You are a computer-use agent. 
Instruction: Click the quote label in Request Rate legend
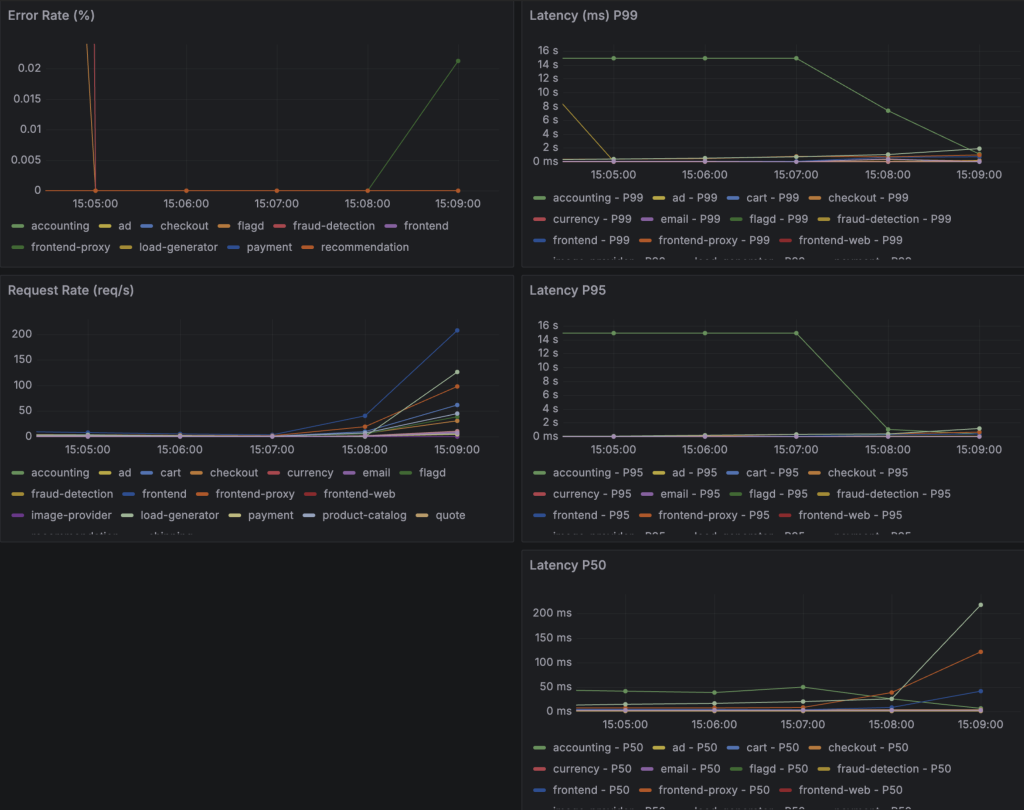(451, 515)
